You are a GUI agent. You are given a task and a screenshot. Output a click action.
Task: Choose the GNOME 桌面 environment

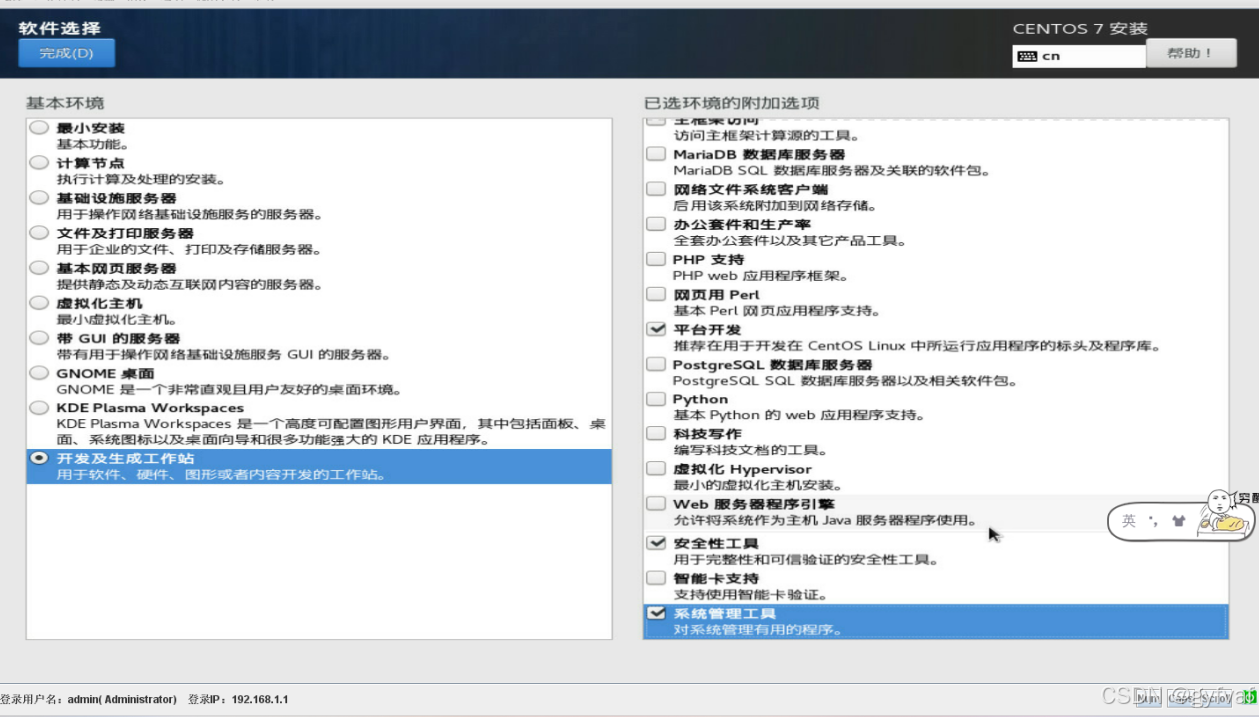click(39, 373)
